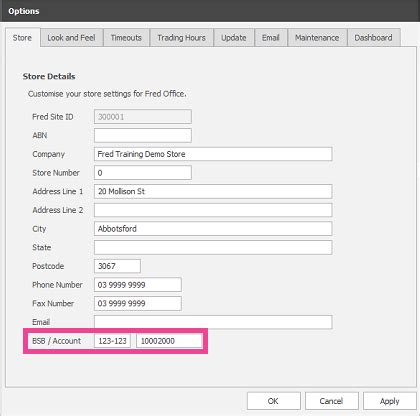Screen dimensions: 420x416
Task: Click the 'Postcode' label
Action: [48, 266]
